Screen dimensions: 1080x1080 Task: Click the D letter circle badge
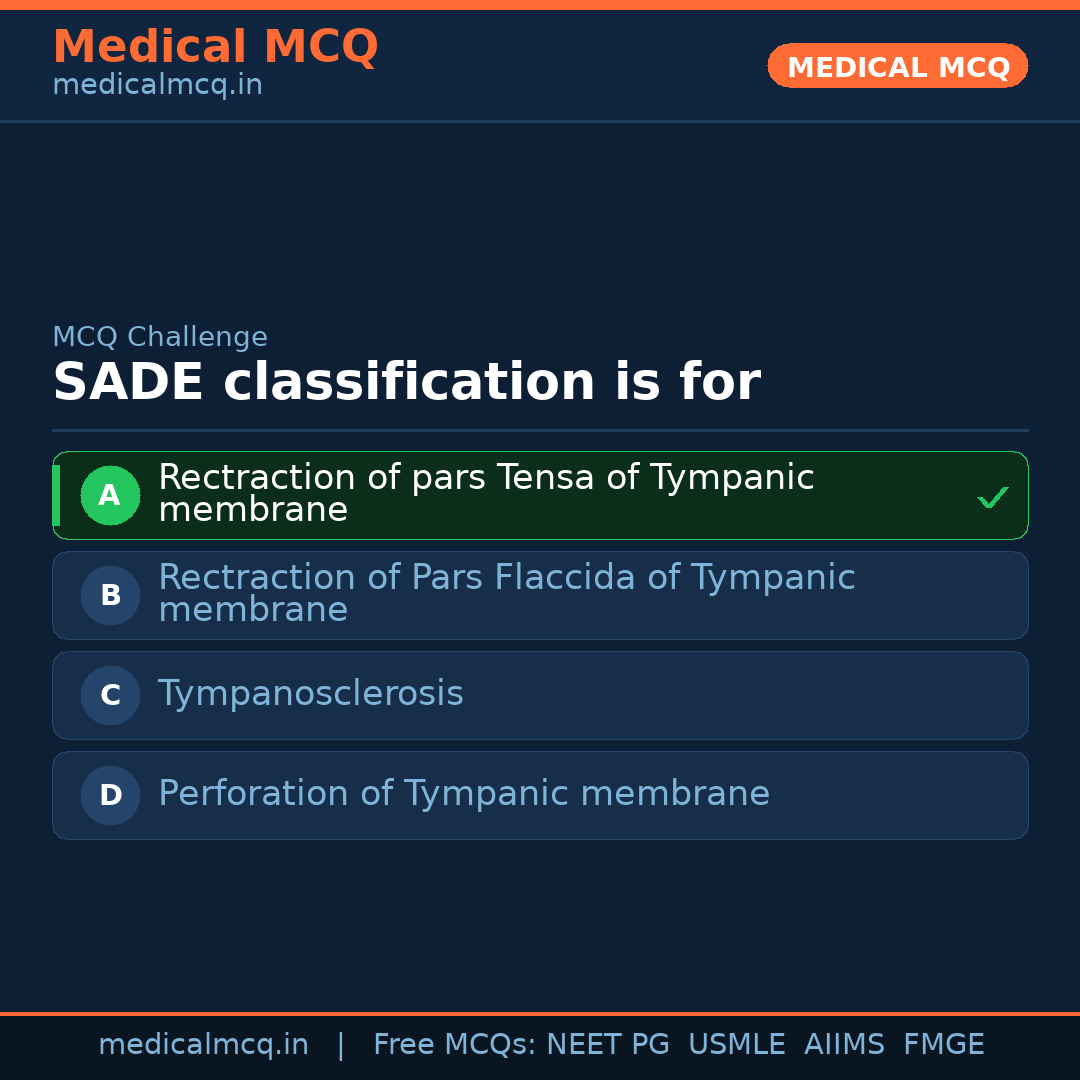click(110, 795)
